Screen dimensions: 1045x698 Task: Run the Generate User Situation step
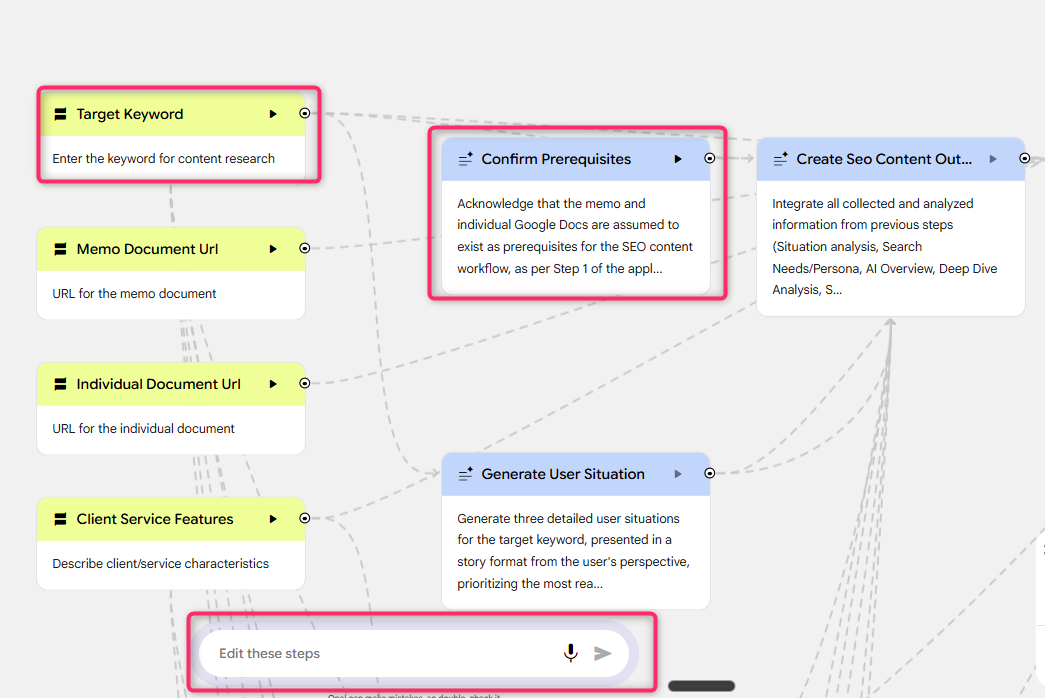678,474
